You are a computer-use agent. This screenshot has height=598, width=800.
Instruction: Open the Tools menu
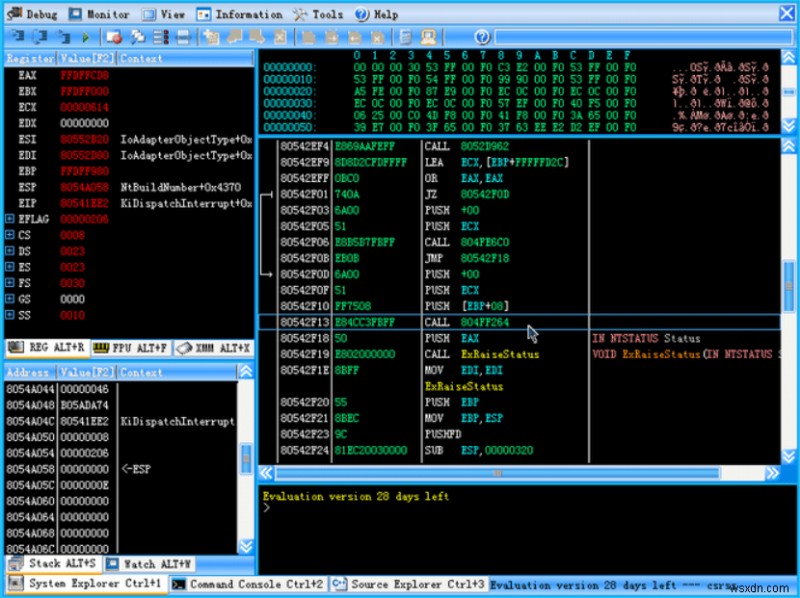click(318, 14)
